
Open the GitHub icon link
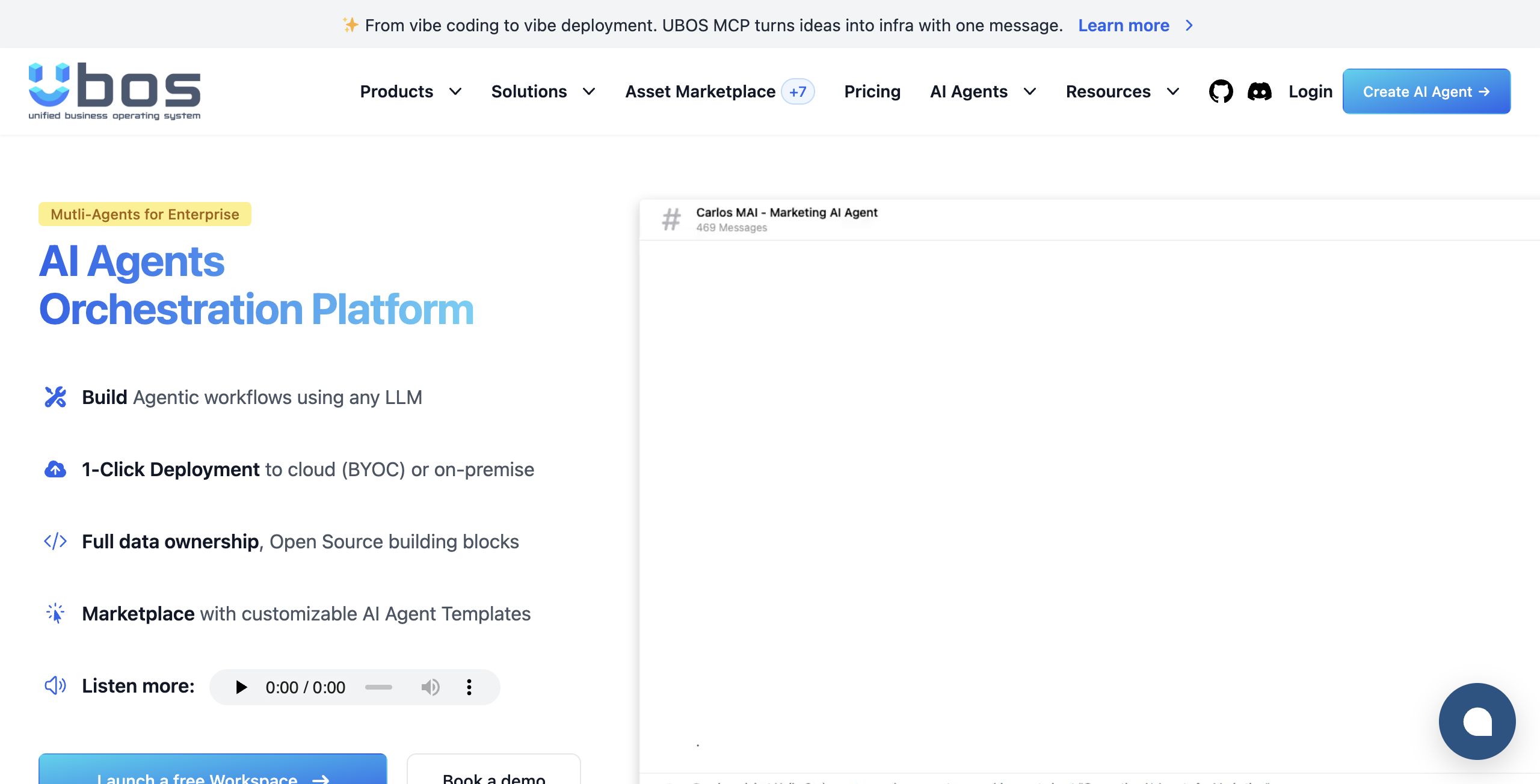coord(1221,91)
